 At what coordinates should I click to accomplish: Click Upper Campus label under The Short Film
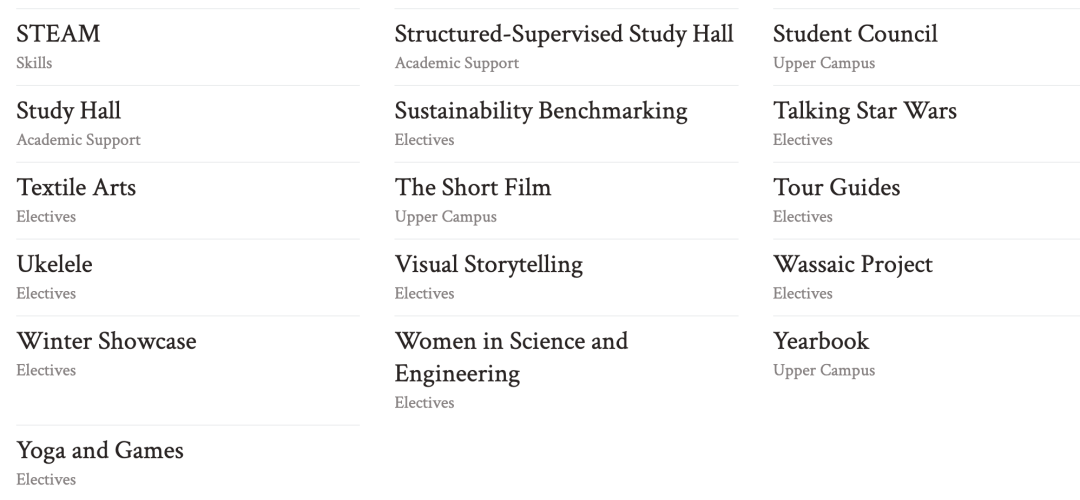(446, 217)
